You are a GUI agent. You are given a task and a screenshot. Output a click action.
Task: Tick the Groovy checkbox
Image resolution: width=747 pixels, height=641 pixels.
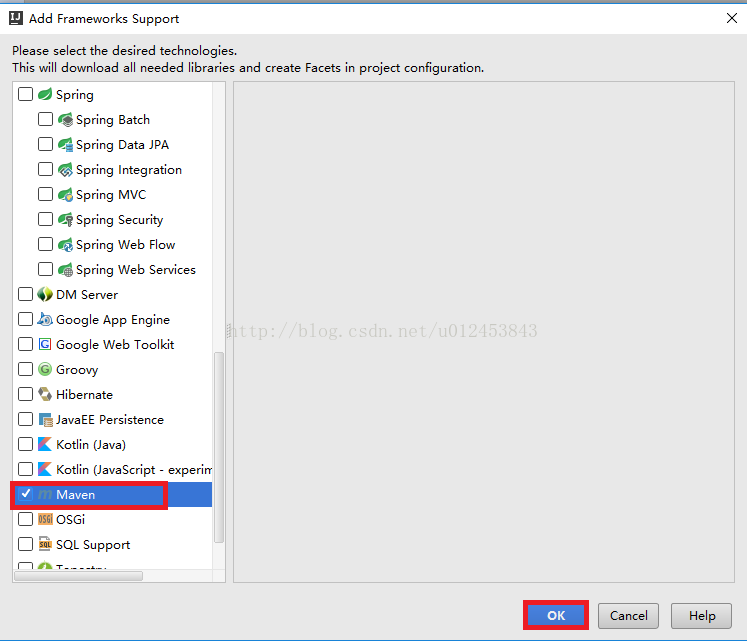(x=25, y=369)
